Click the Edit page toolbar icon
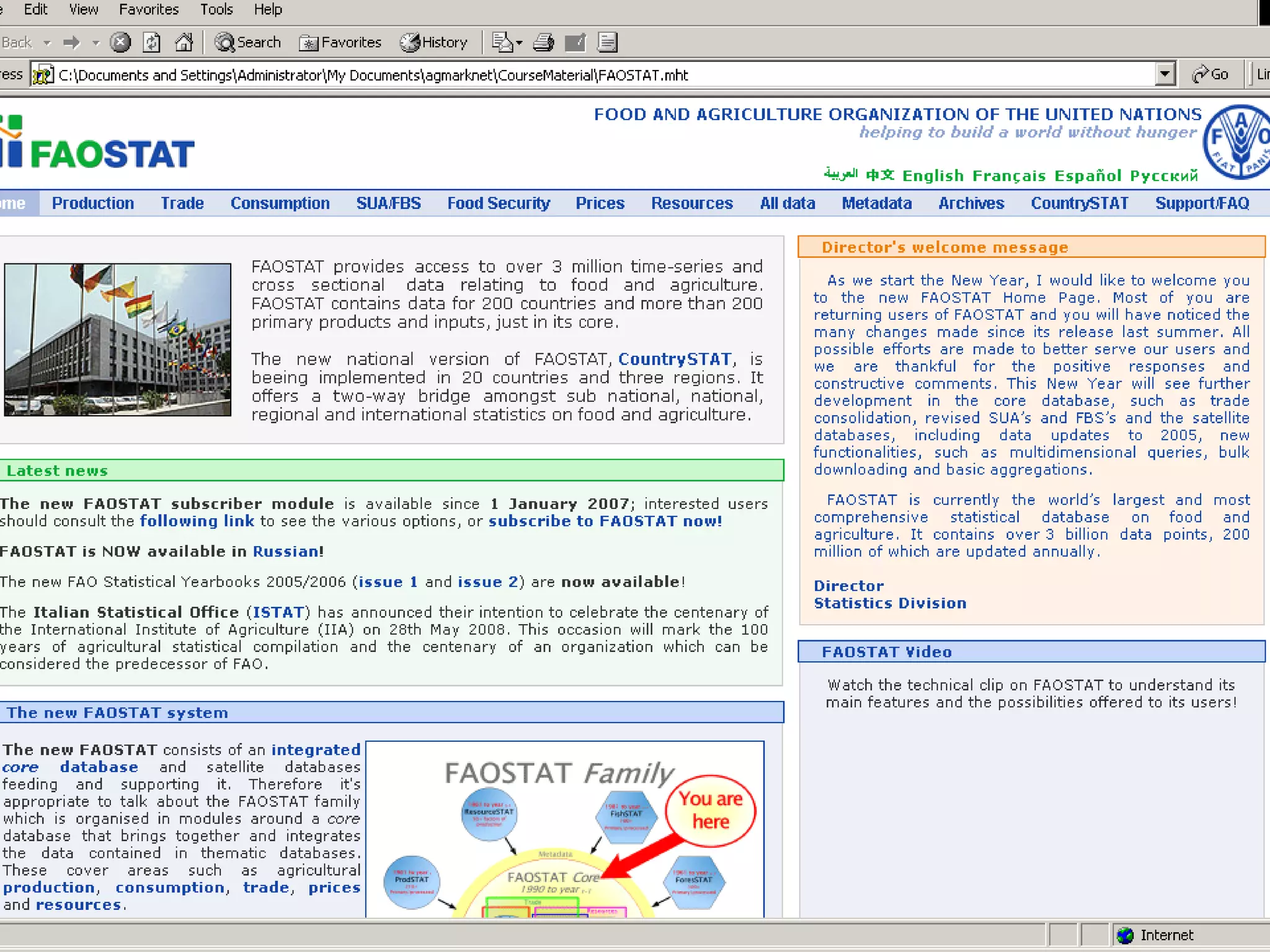 tap(575, 42)
